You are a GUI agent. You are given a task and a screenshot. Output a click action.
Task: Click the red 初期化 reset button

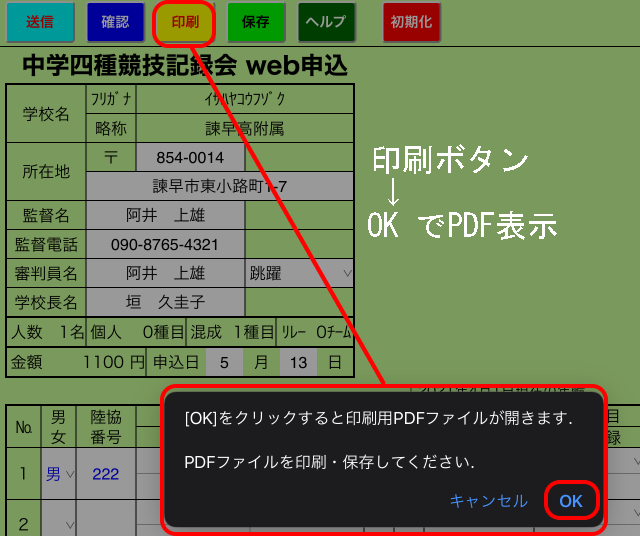click(411, 22)
